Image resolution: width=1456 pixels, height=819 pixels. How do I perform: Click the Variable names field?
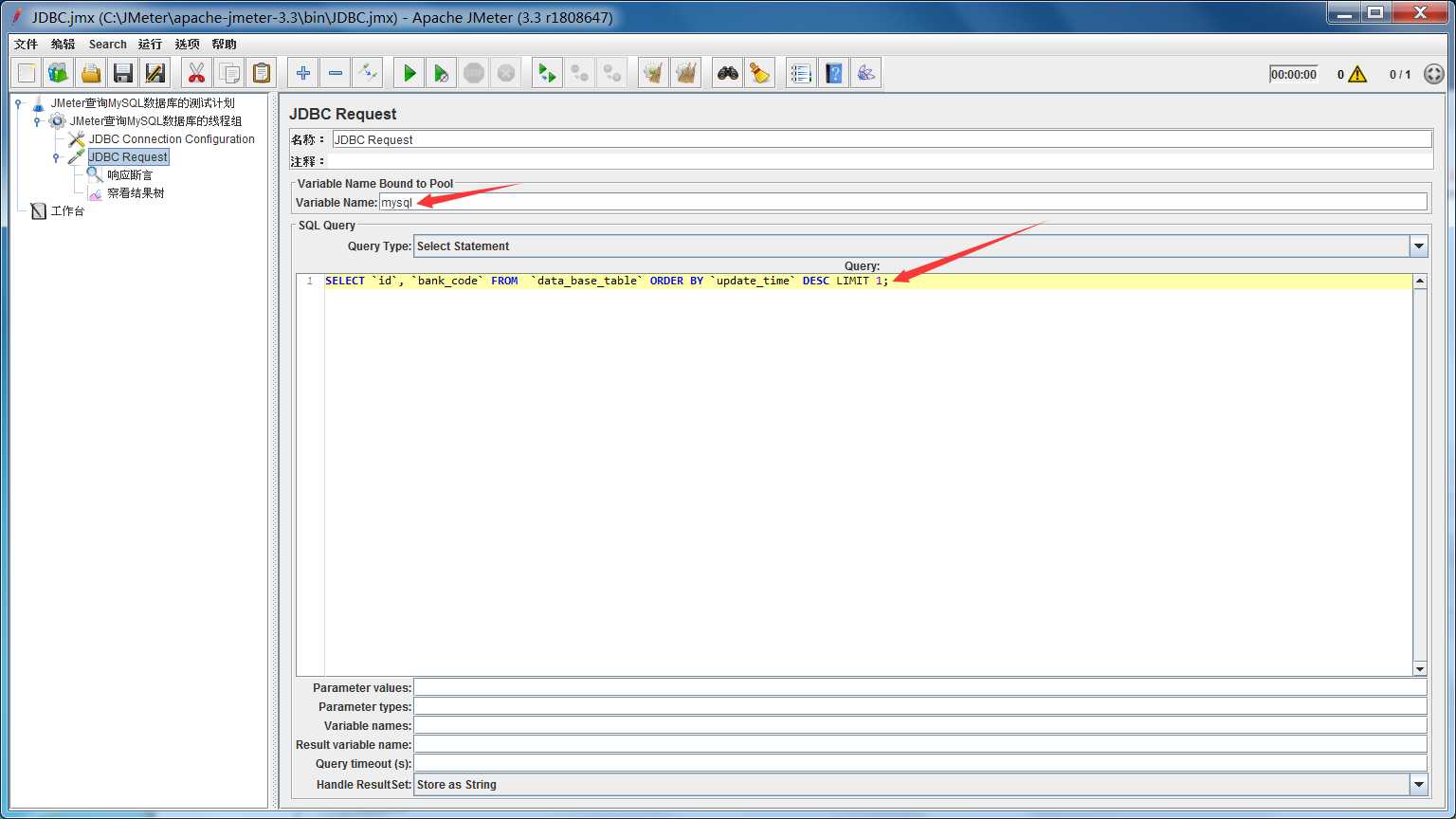[x=919, y=725]
